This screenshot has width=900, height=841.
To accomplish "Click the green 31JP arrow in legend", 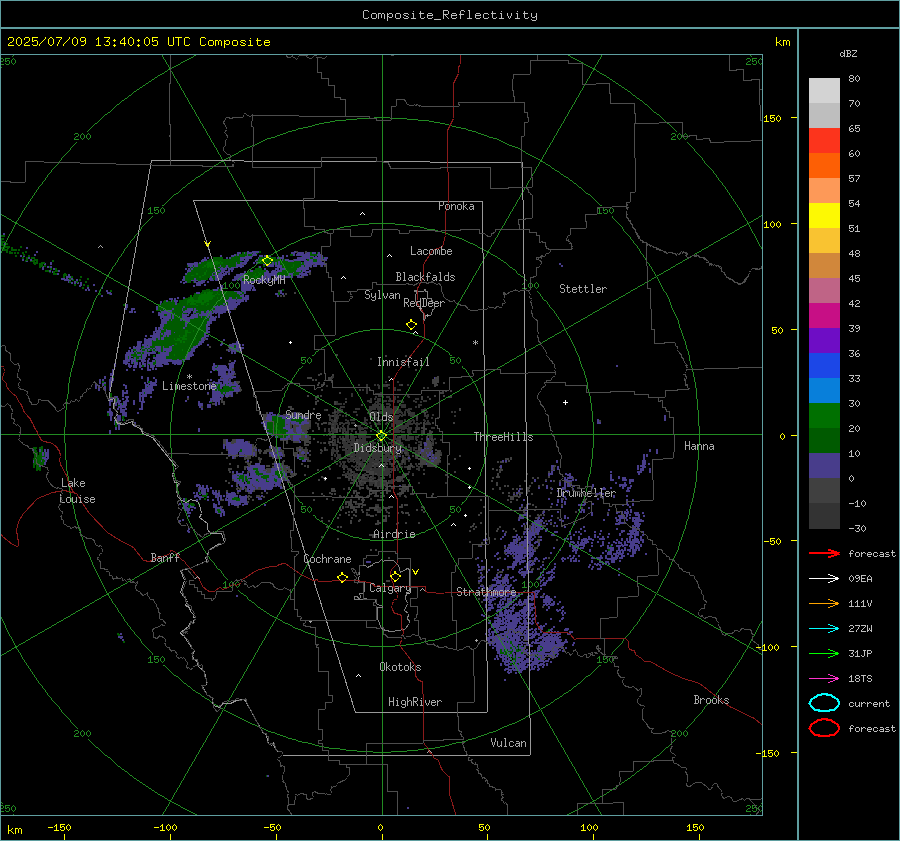I will click(x=824, y=653).
